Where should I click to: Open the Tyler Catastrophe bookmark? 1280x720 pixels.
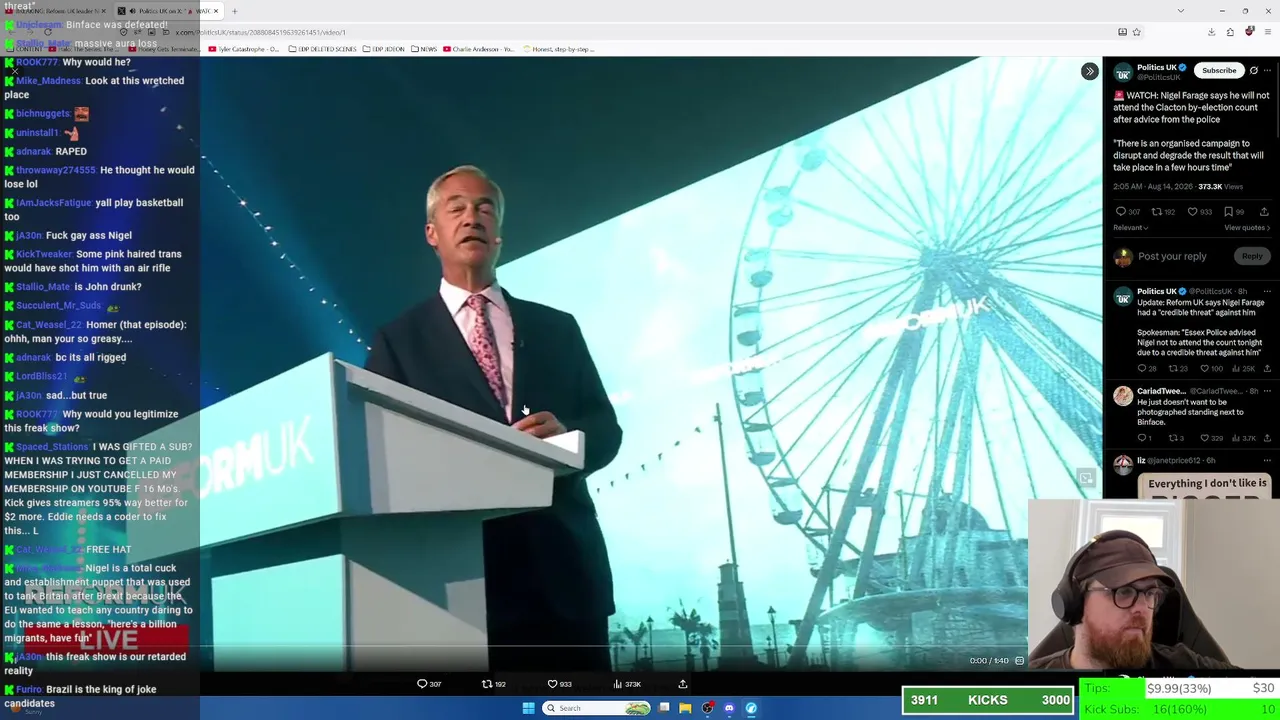pyautogui.click(x=245, y=49)
